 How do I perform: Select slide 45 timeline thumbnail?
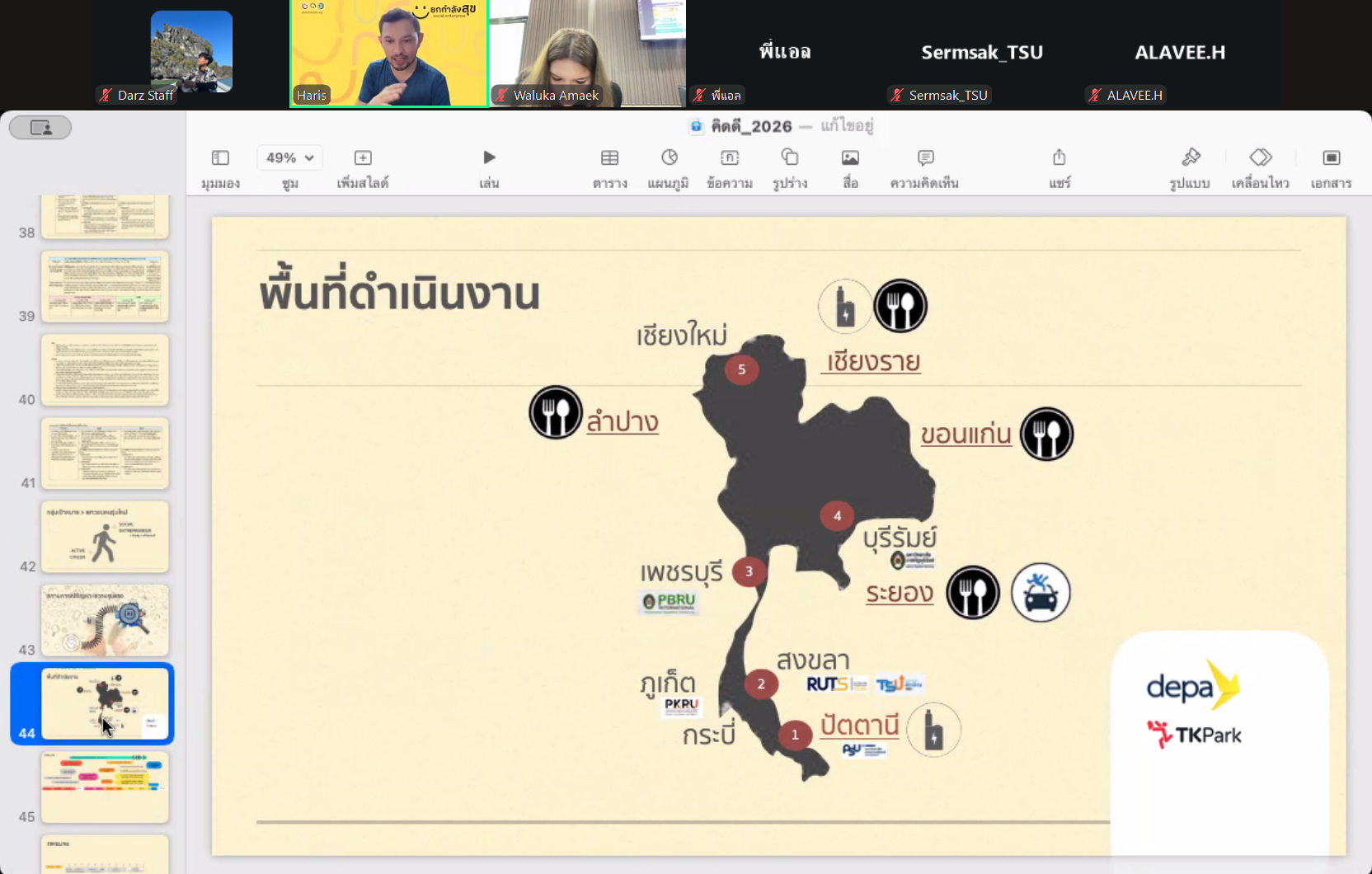point(105,787)
